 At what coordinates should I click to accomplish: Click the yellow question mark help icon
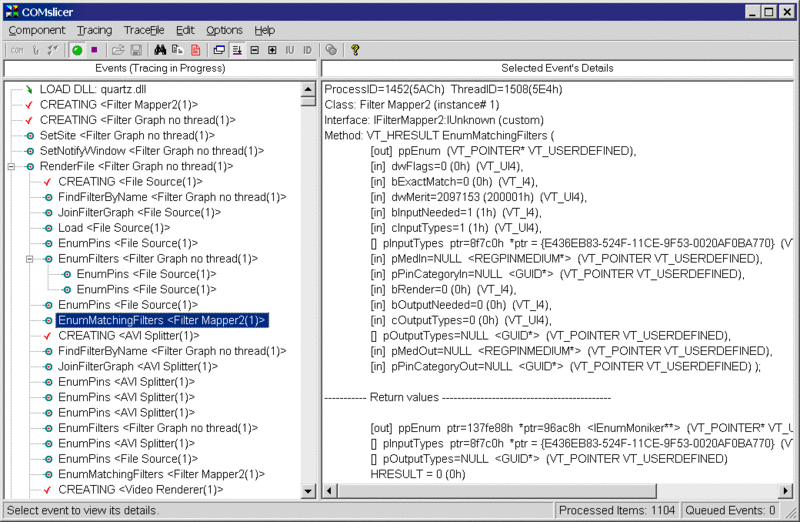tap(355, 50)
